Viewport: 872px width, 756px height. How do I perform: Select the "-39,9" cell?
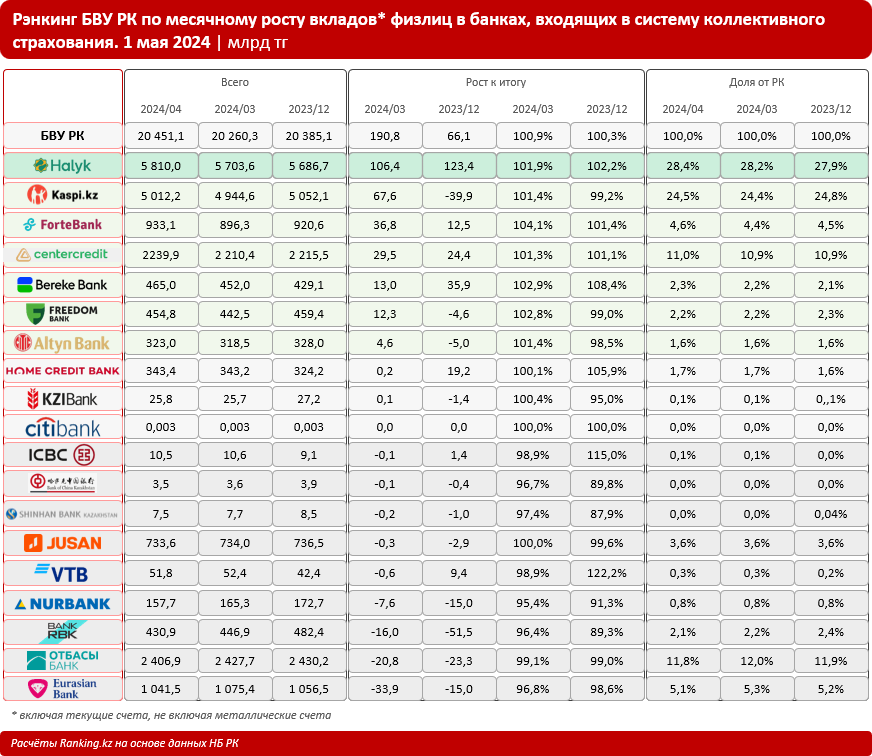coord(459,196)
